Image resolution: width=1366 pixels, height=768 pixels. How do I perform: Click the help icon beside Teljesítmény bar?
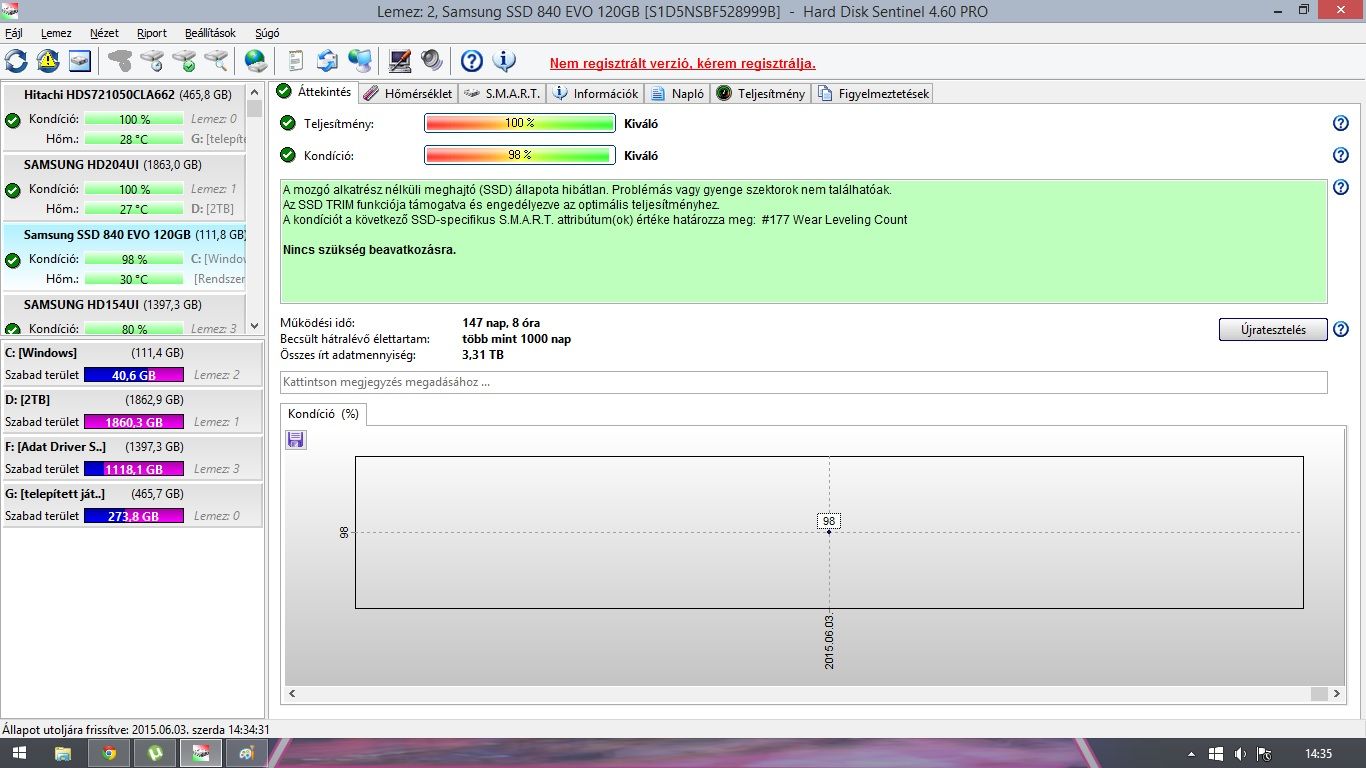point(1341,123)
